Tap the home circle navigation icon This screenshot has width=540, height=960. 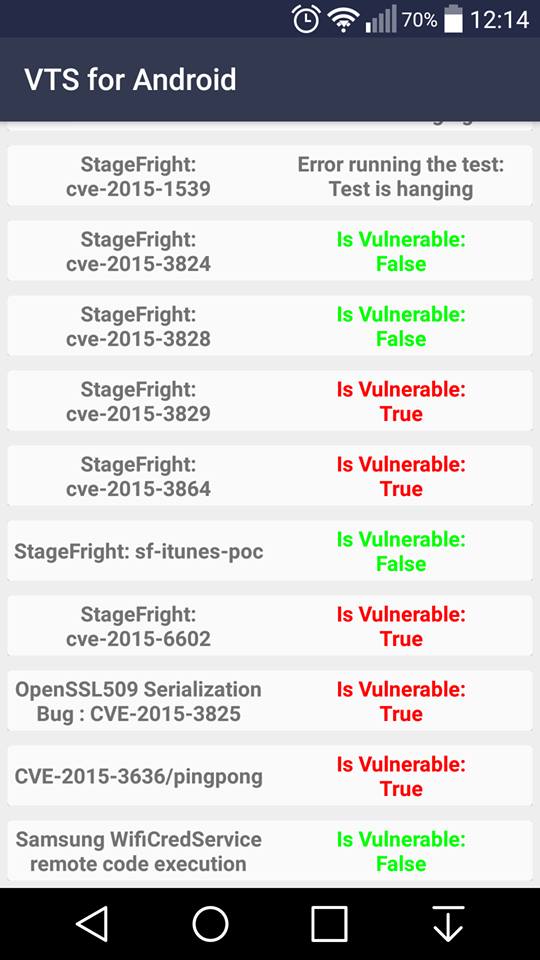click(210, 923)
